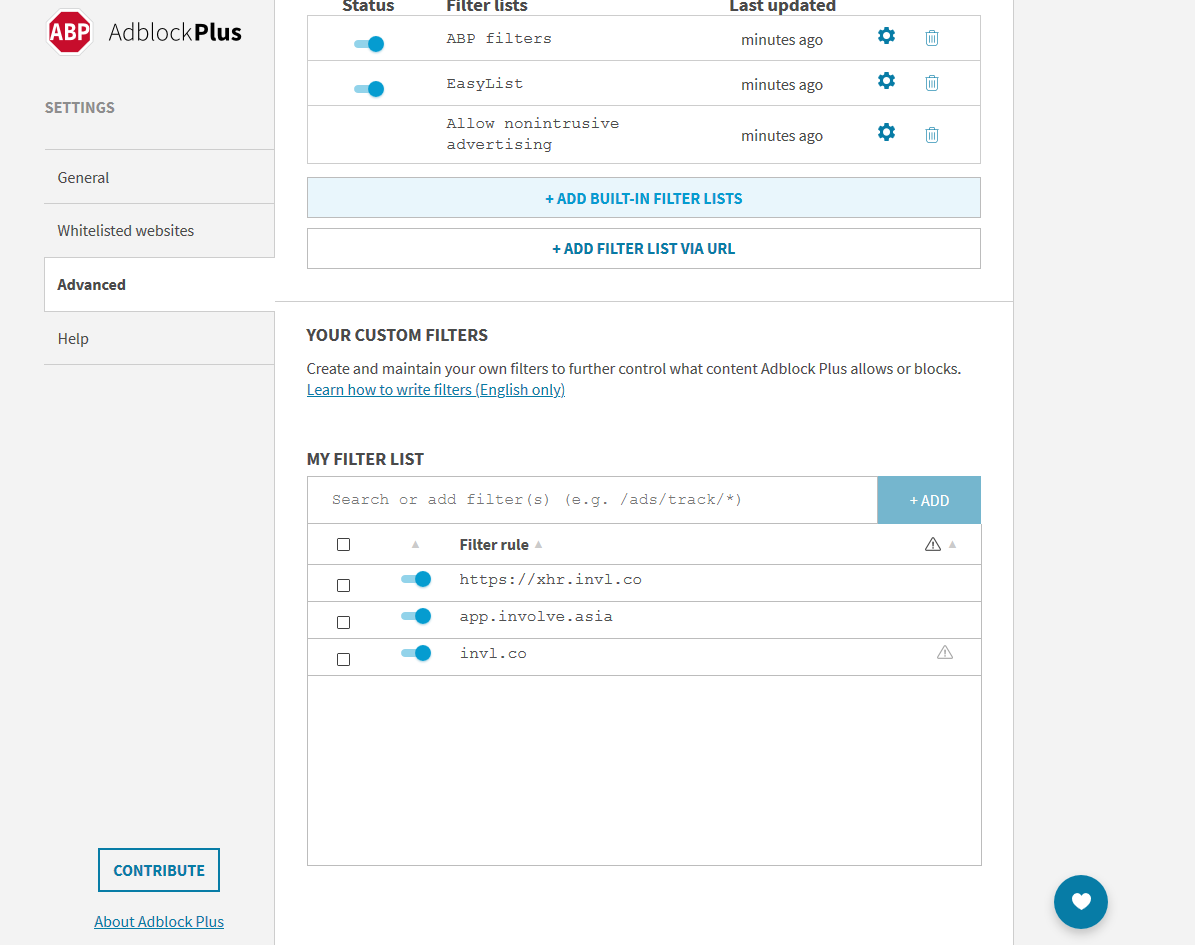Select the invl.co filter checkbox
This screenshot has height=945, width=1195.
[x=344, y=659]
